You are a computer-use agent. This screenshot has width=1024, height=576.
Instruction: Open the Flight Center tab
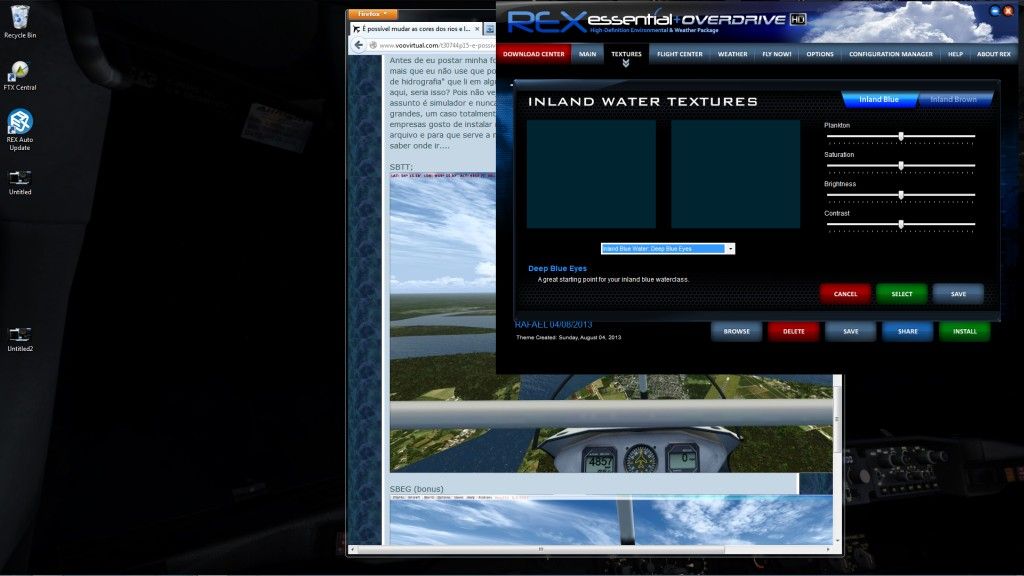[680, 54]
